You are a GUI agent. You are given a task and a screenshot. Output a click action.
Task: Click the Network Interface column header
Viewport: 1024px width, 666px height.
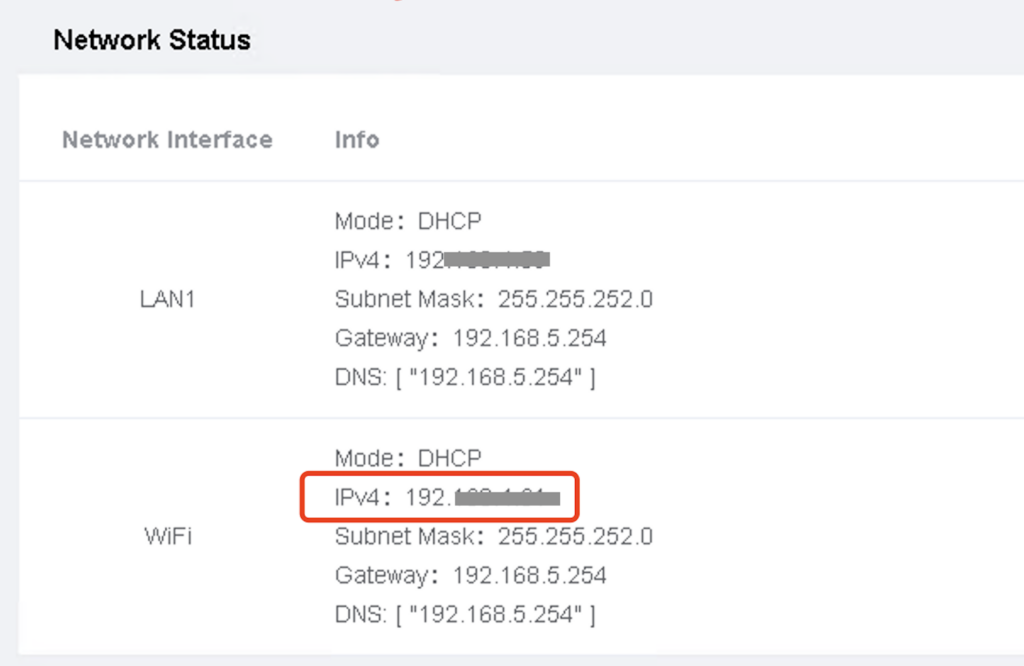[x=167, y=139]
